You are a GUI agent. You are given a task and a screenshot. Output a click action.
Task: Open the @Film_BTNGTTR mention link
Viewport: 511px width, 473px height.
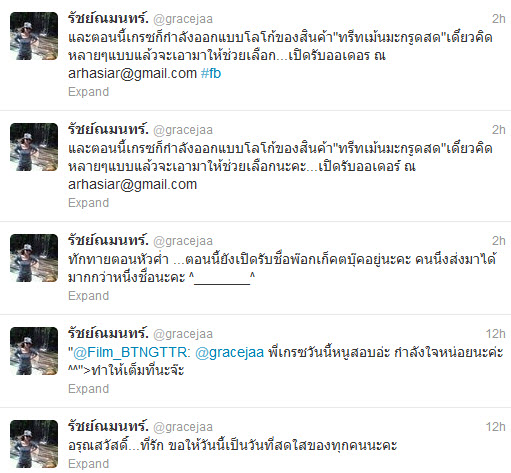coord(131,352)
